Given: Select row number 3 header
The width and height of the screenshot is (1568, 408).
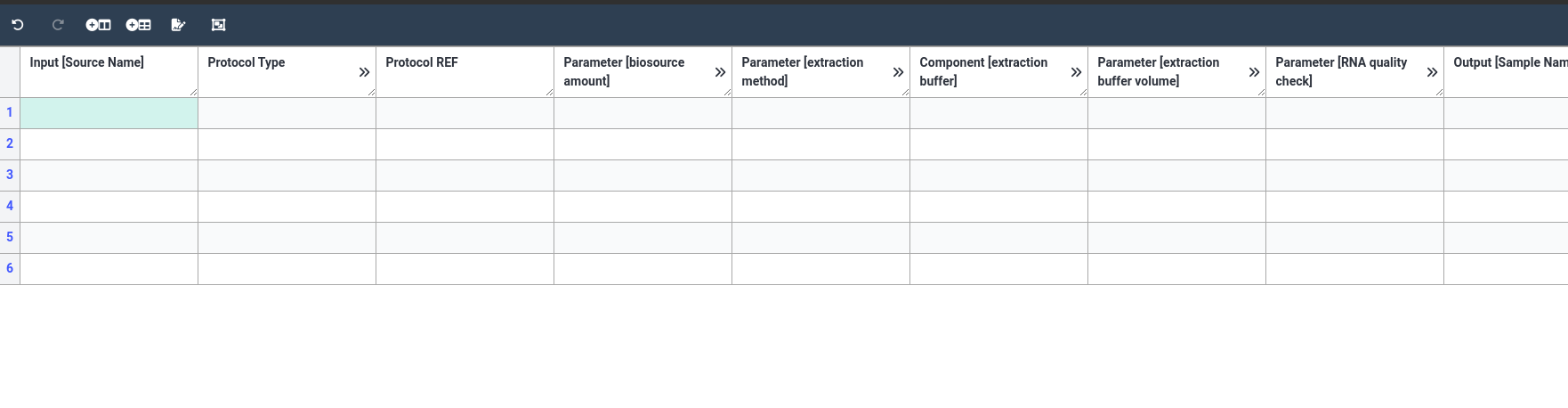Looking at the screenshot, I should tap(10, 175).
